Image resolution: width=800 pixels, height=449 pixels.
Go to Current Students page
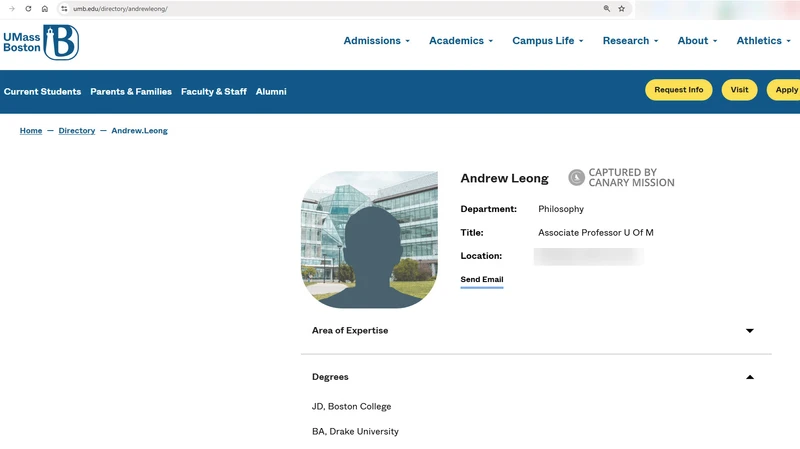pyautogui.click(x=42, y=92)
